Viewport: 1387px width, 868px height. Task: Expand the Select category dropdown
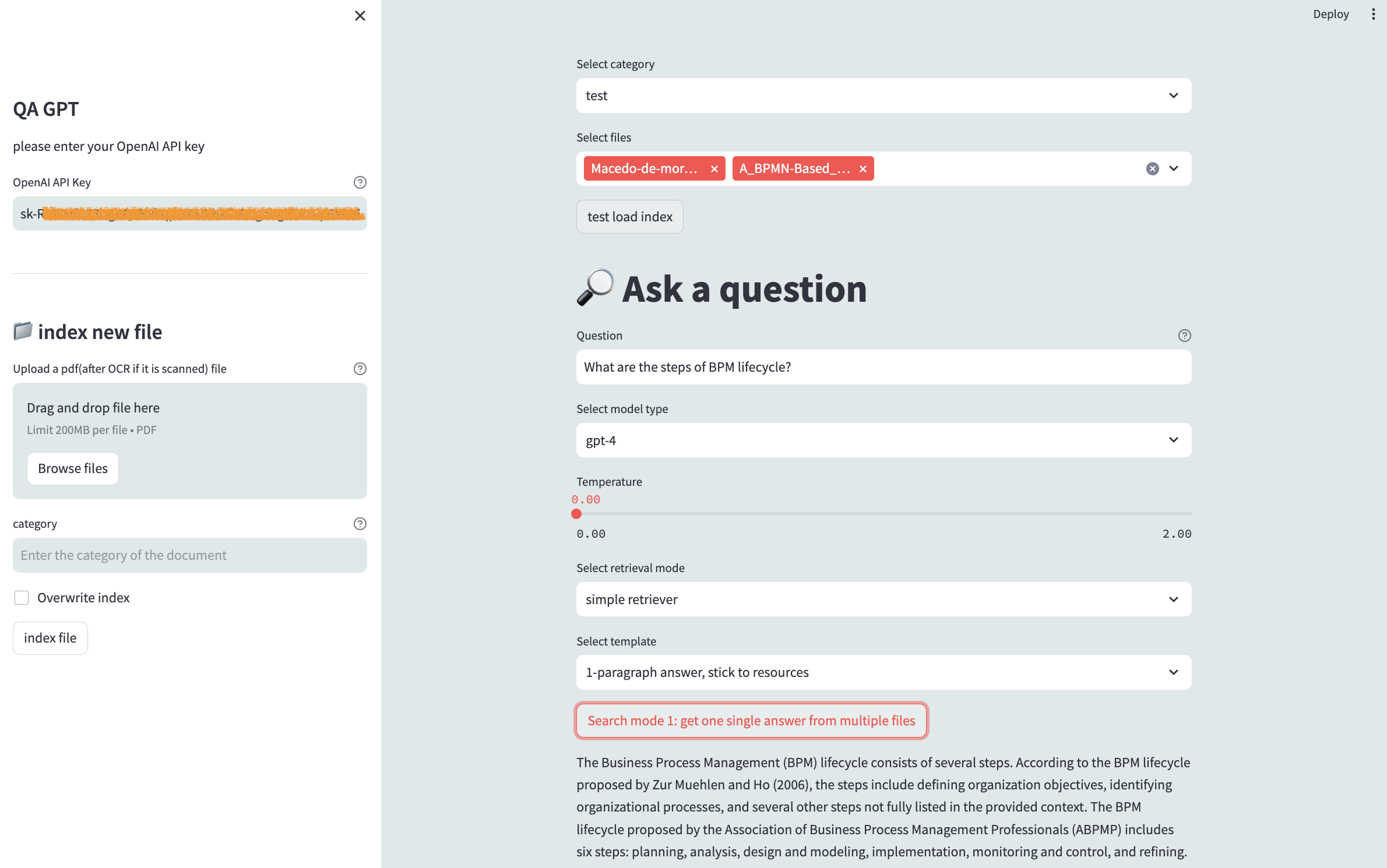[x=883, y=96]
